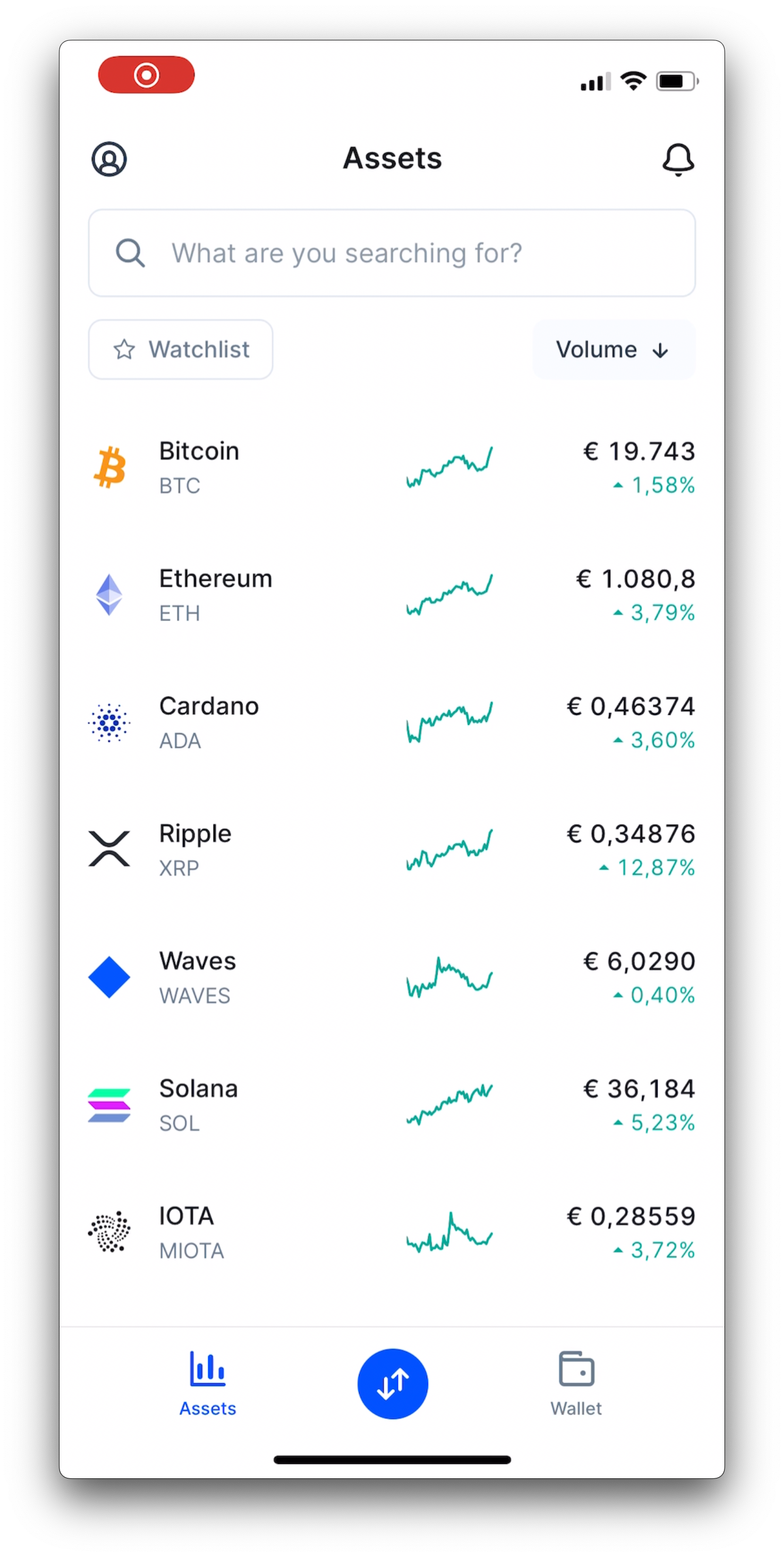Switch to the Wallet tab
The width and height of the screenshot is (784, 1557).
pos(576,1383)
